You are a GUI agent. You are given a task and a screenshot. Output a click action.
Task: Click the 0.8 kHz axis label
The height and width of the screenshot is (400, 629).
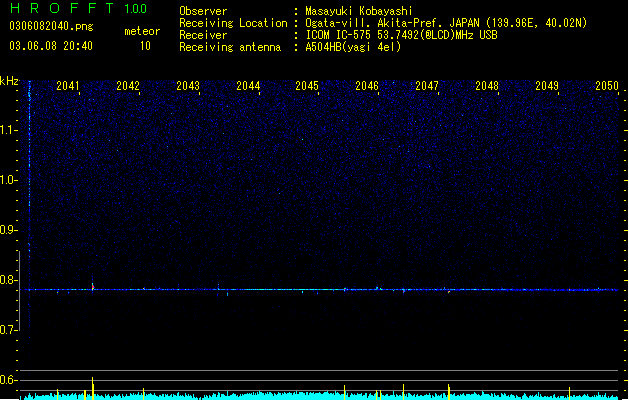coord(9,280)
